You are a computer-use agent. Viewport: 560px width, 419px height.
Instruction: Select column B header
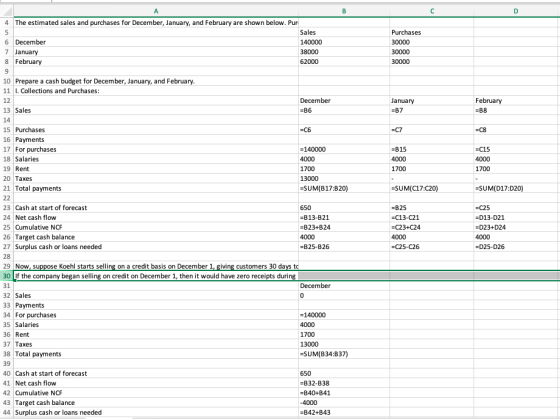click(344, 11)
